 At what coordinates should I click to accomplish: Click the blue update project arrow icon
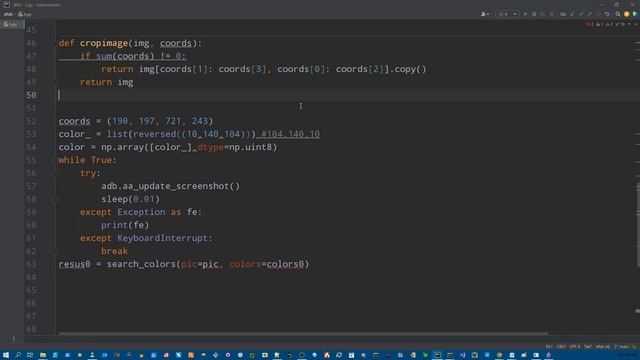[572, 14]
